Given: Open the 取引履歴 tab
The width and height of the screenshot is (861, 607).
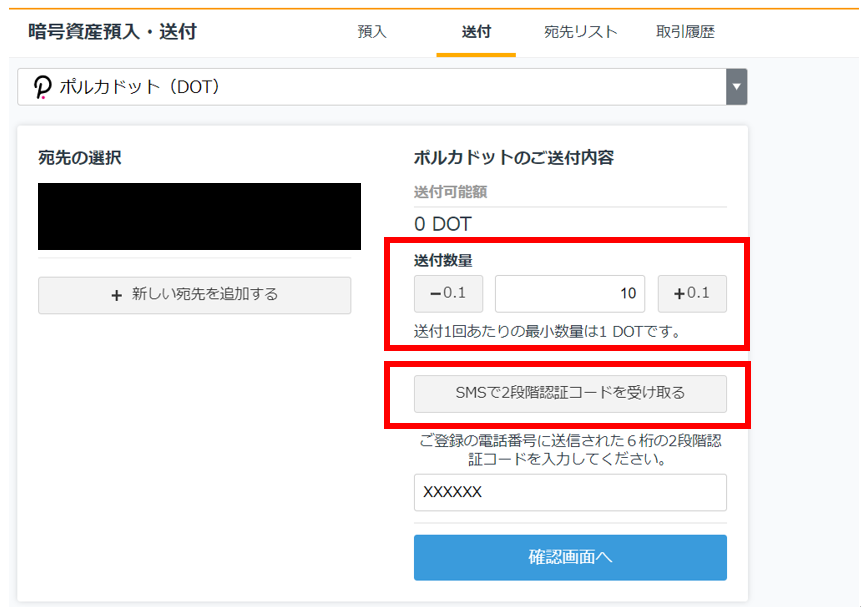Looking at the screenshot, I should 685,32.
